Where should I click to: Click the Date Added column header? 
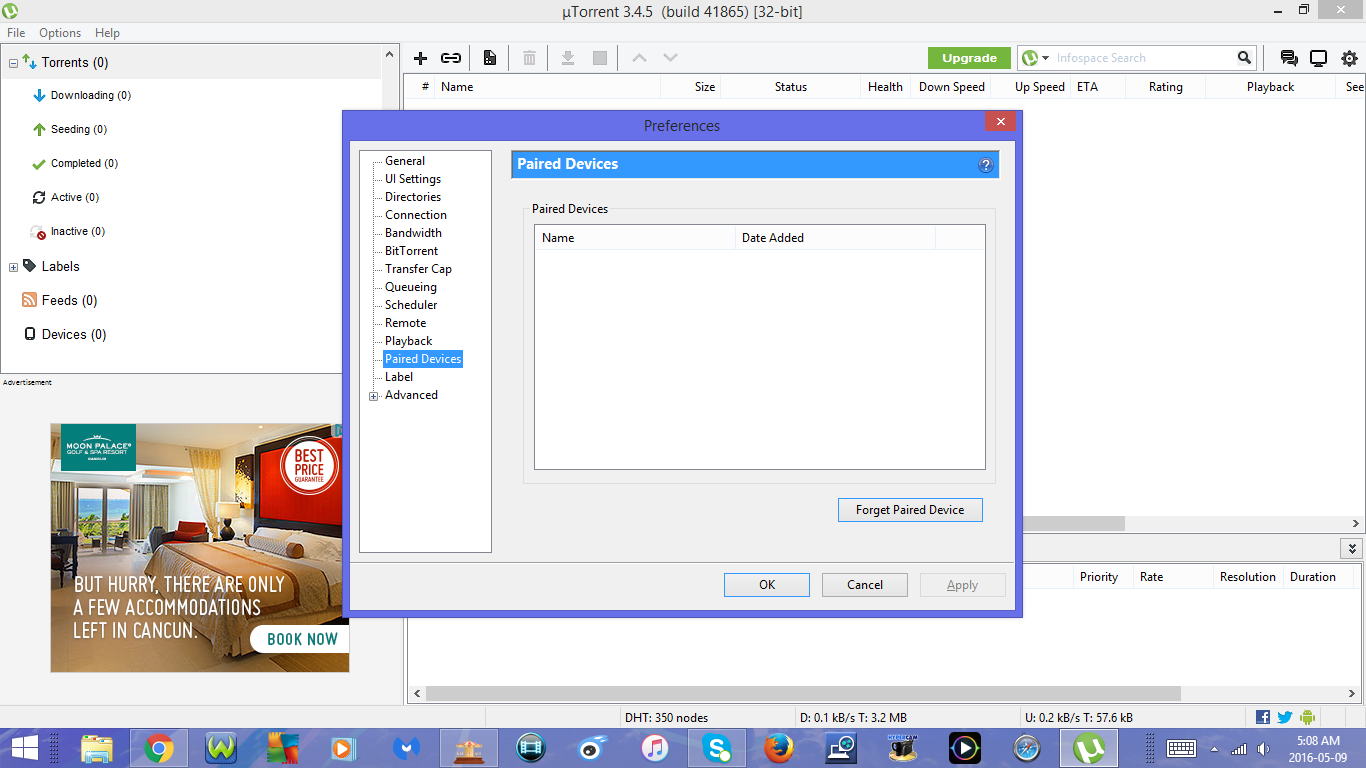tap(835, 238)
